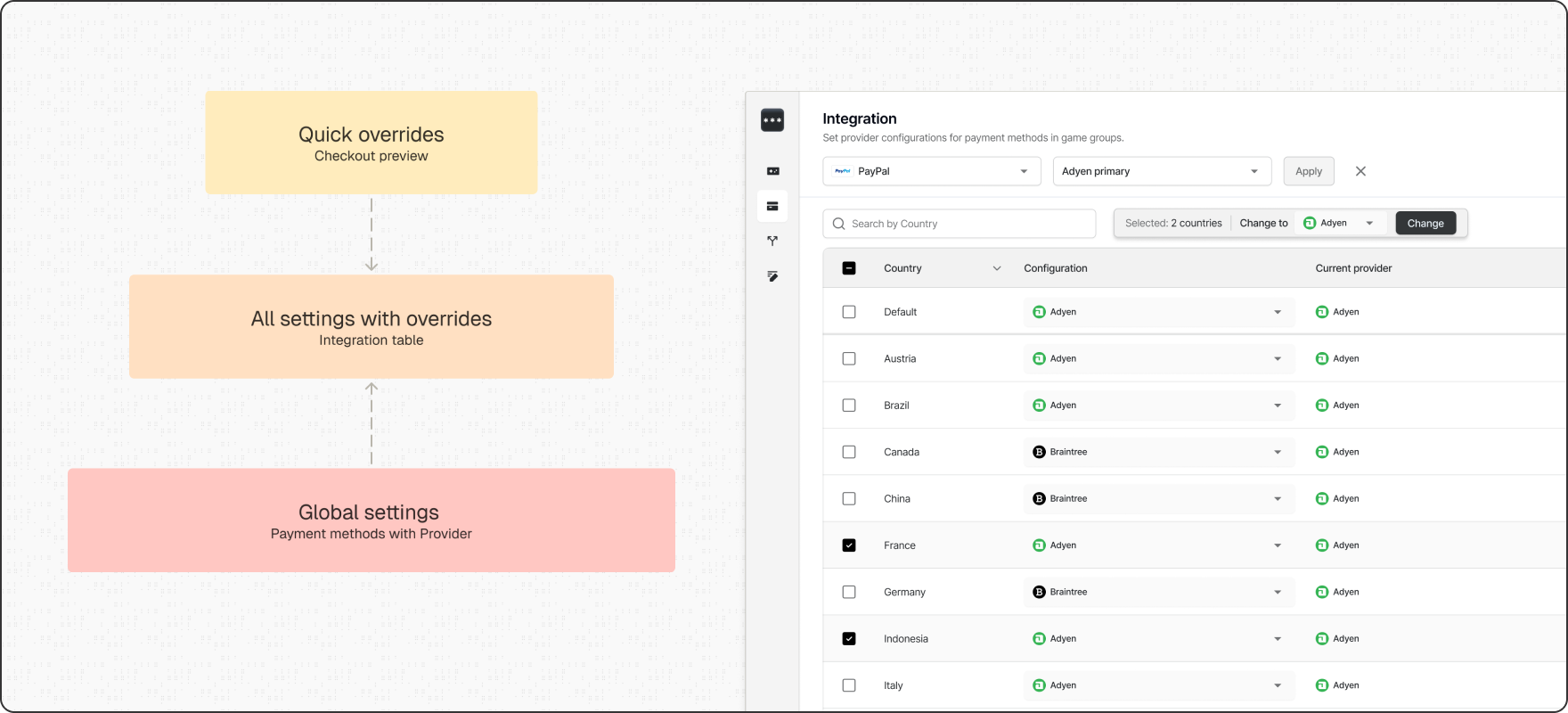Open the Adyen primary configuration dropdown
This screenshot has width=1568, height=713.
[1162, 171]
